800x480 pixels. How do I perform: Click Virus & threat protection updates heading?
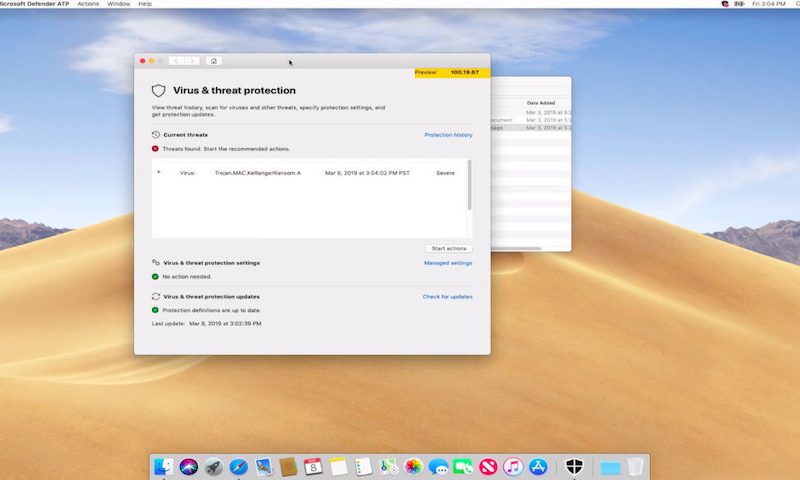coord(211,296)
